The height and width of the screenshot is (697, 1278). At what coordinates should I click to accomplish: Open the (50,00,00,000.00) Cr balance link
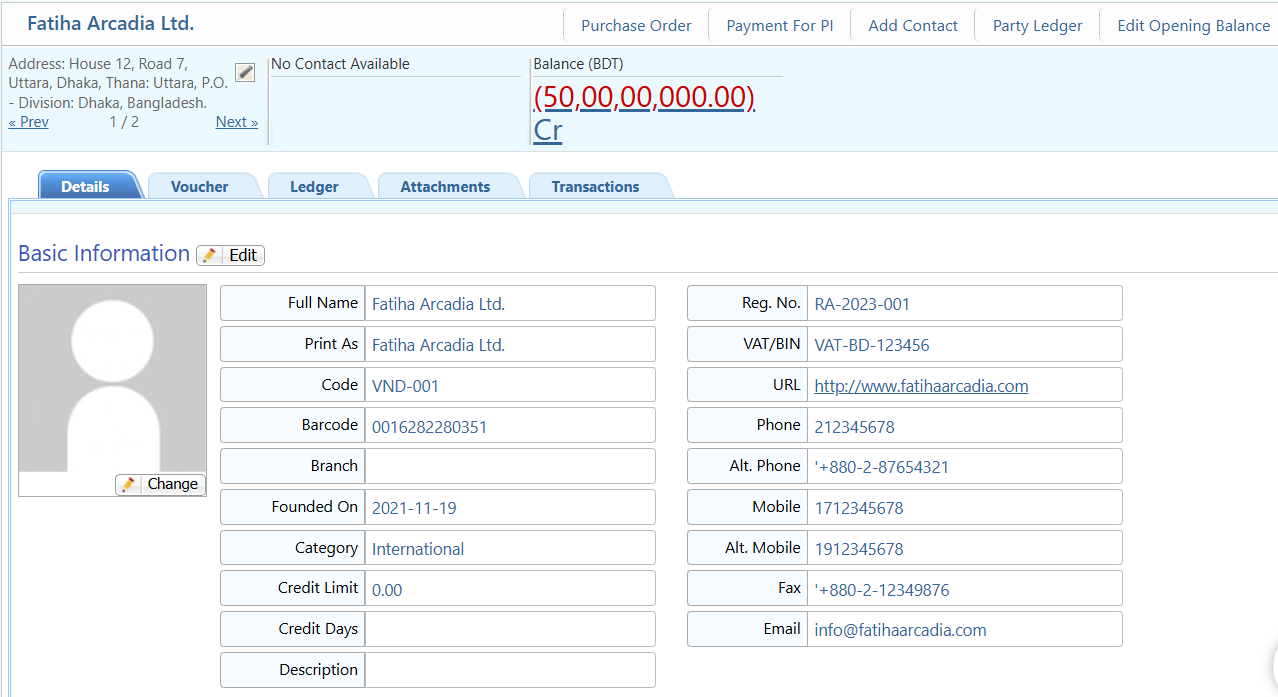click(645, 97)
